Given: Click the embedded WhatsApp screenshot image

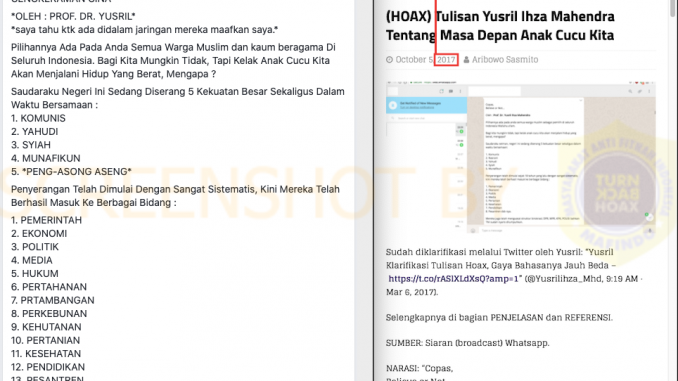Looking at the screenshot, I should pyautogui.click(x=521, y=157).
